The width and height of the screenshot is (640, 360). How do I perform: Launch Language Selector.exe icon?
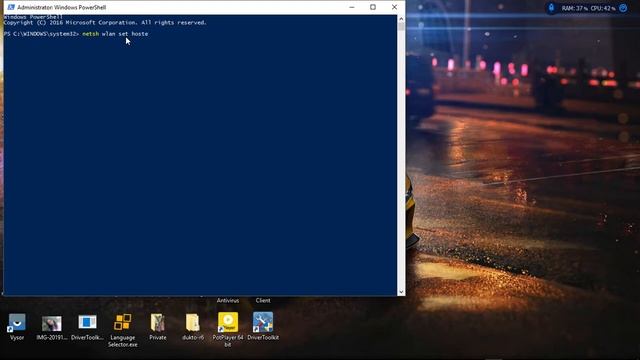pyautogui.click(x=122, y=330)
